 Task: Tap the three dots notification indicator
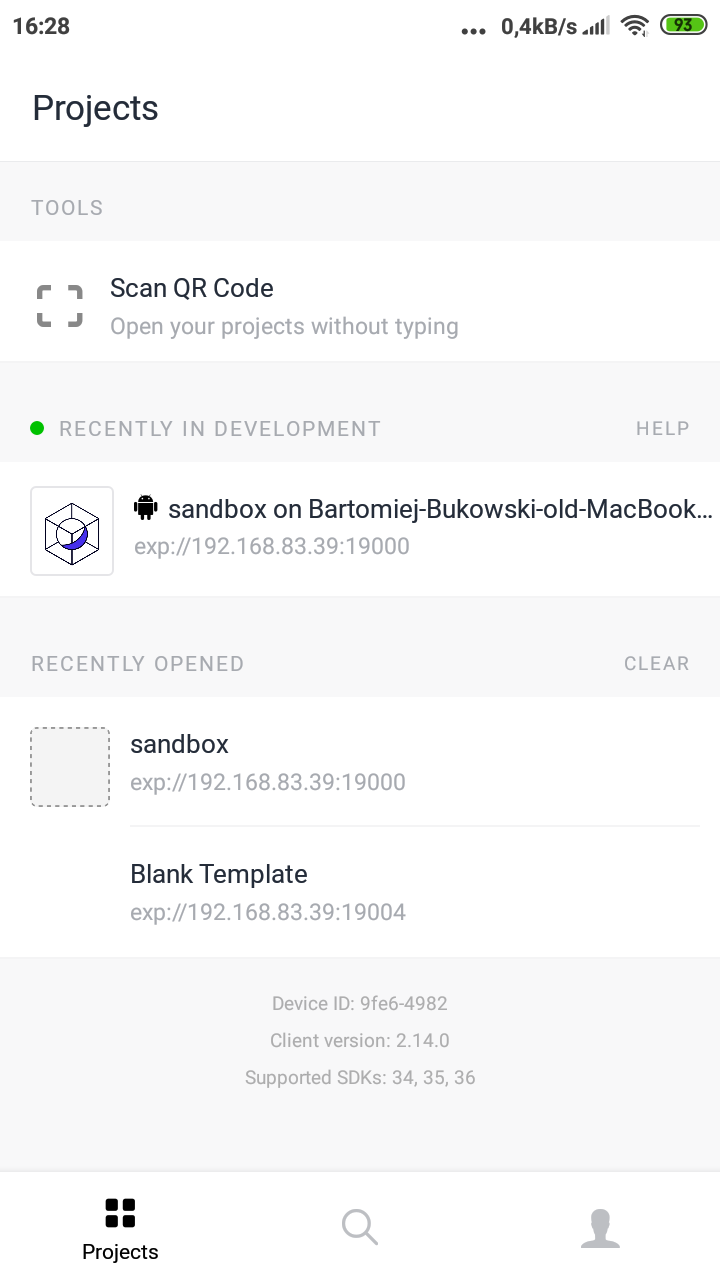472,29
